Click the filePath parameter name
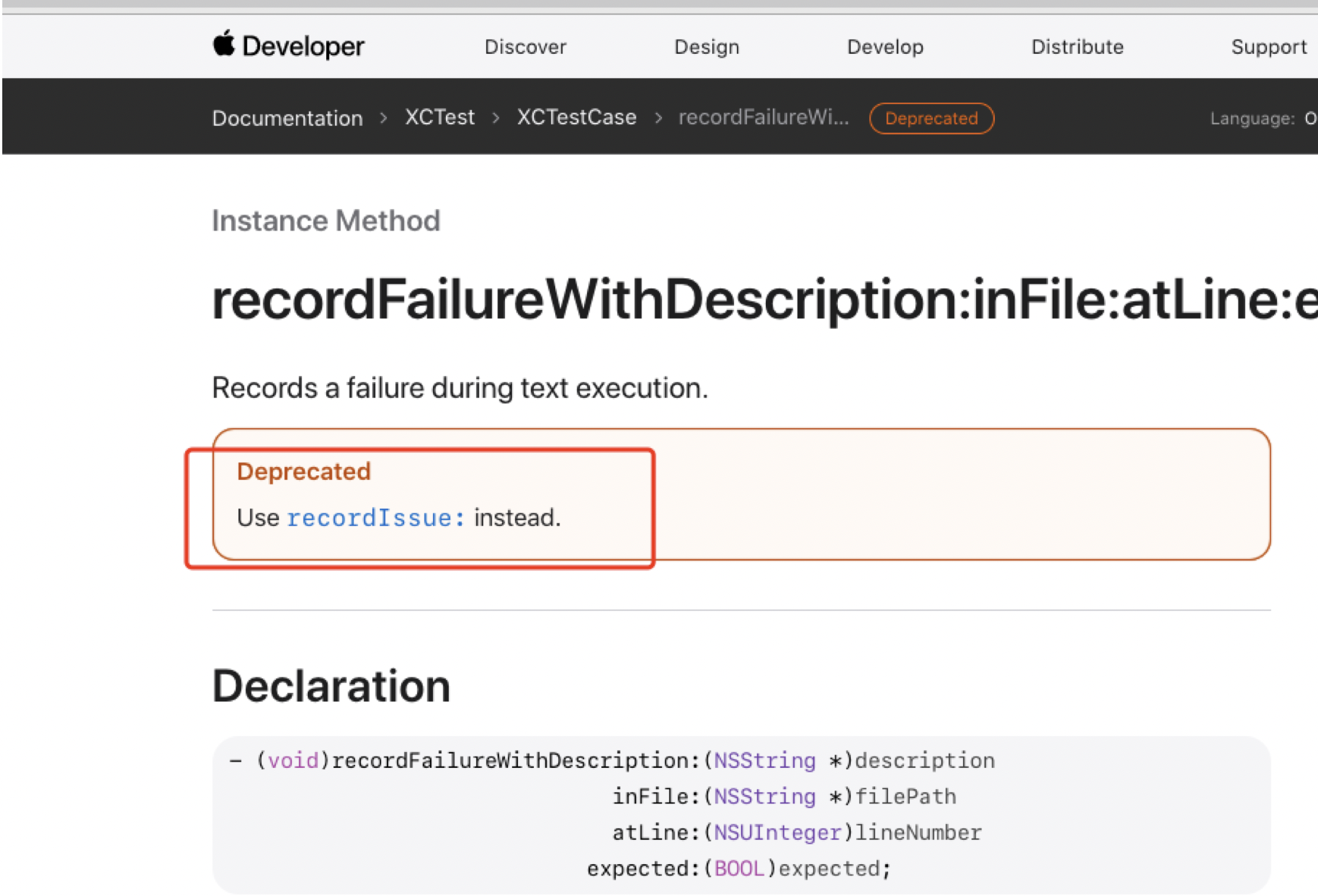The image size is (1318, 896). (905, 797)
